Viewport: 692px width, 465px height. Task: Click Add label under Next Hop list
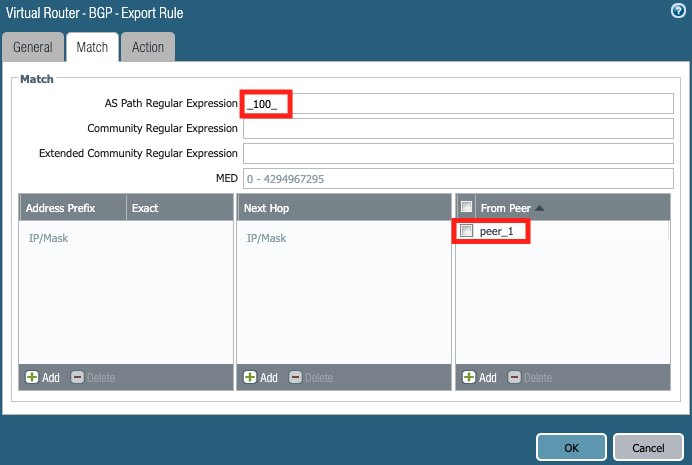269,378
